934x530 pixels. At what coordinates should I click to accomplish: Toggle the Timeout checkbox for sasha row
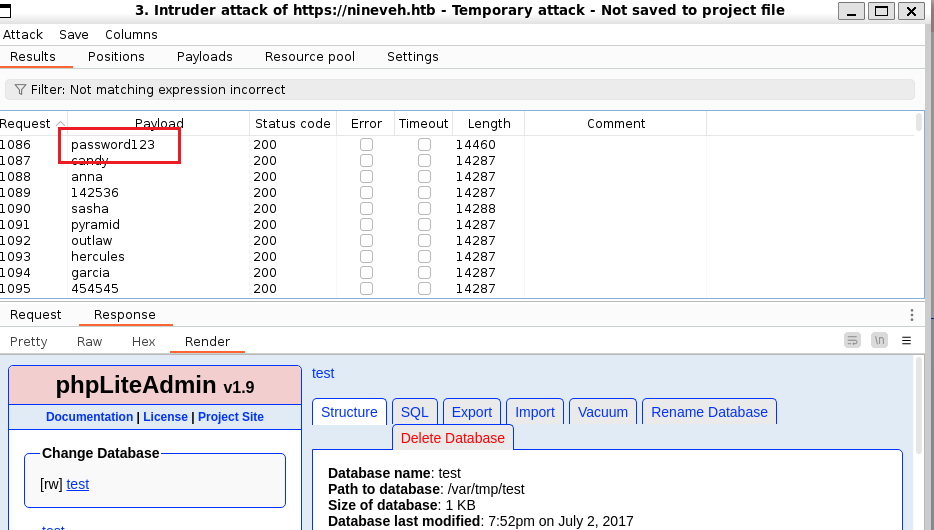tap(424, 209)
